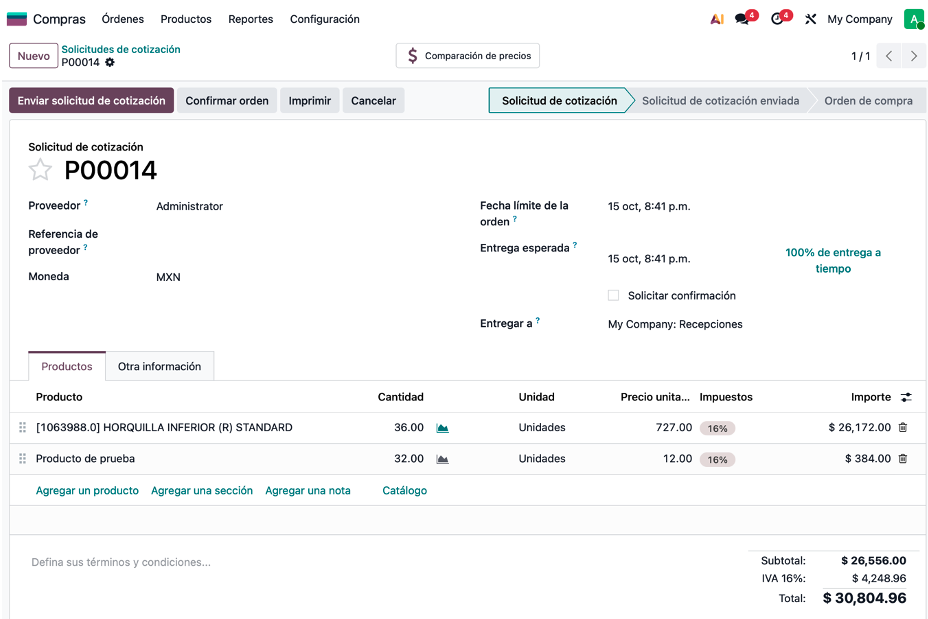Delete the Producto de prueba line
928x619 pixels.
coord(903,459)
